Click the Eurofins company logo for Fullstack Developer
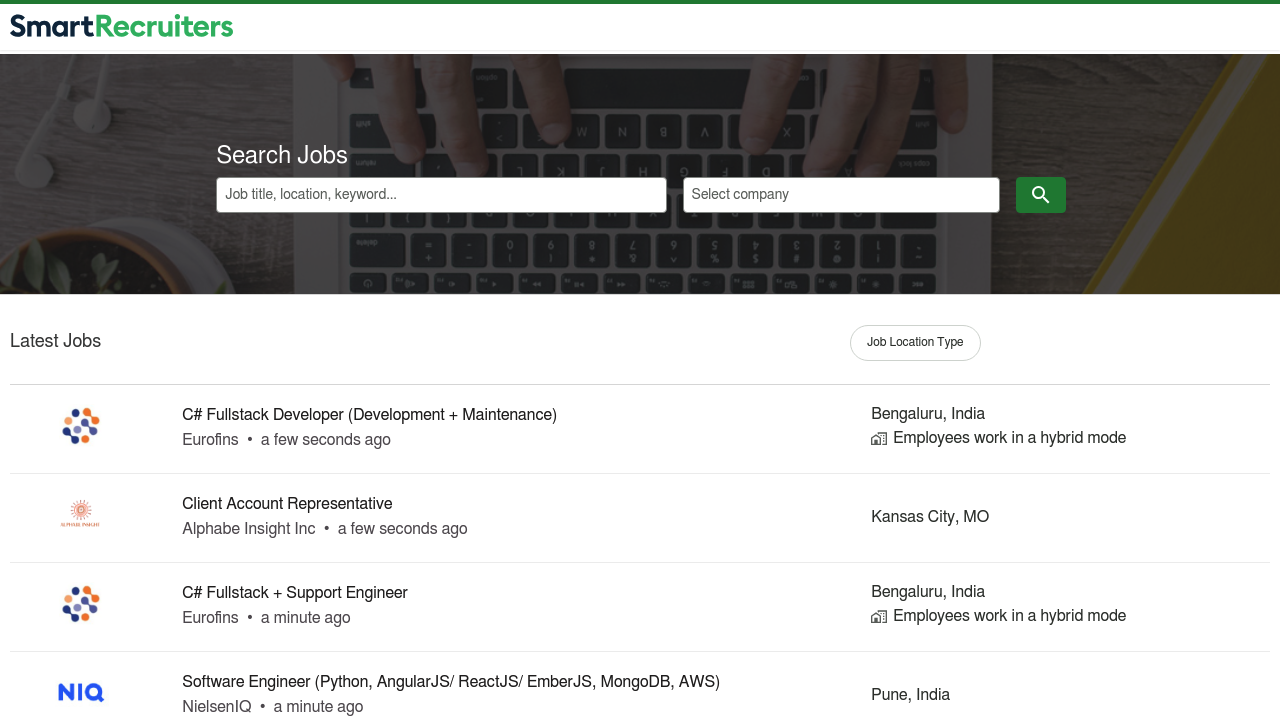Screen dimensions: 1280x720 [x=80, y=425]
